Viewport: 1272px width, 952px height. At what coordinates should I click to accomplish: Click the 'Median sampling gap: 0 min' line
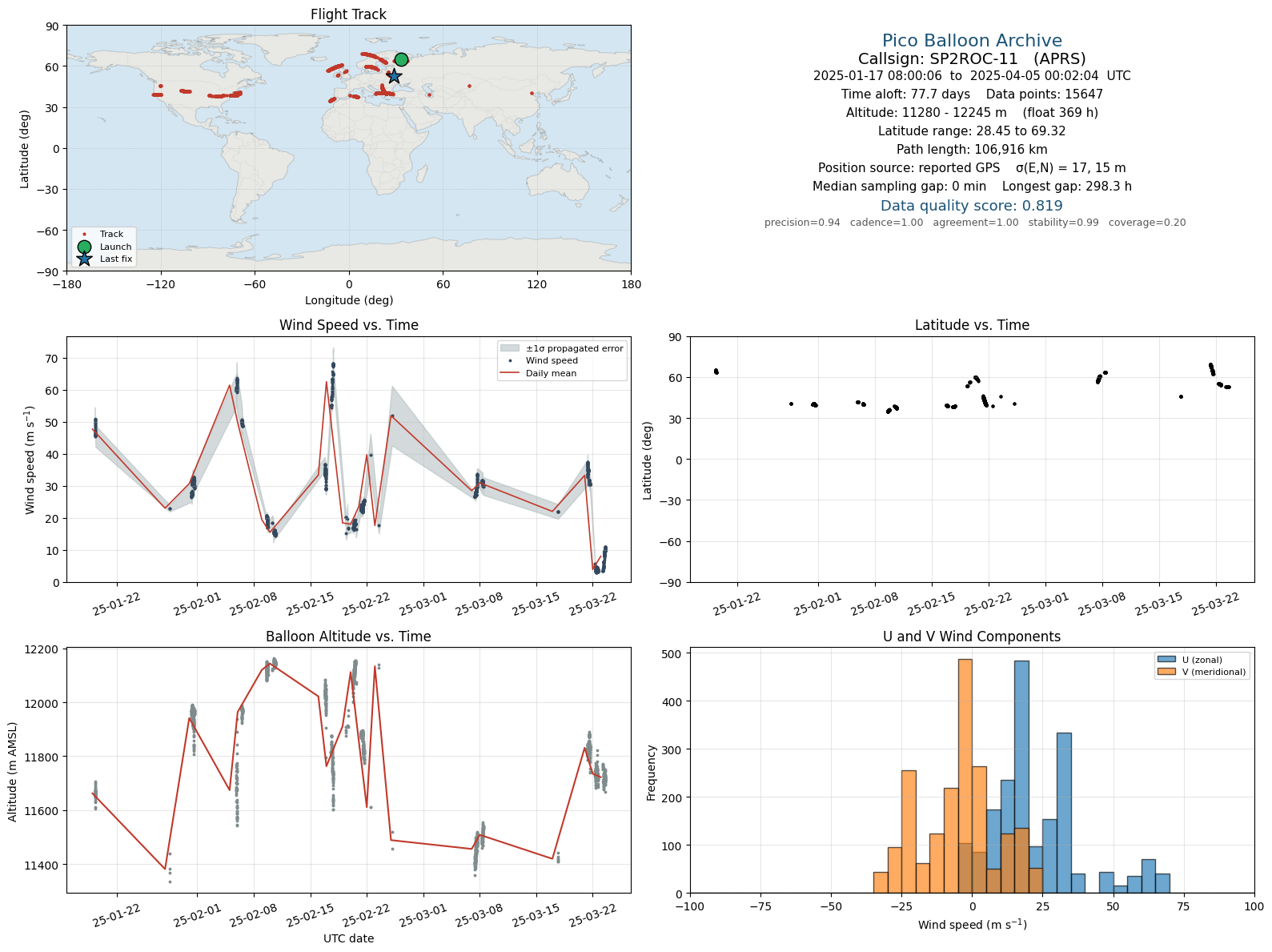972,187
